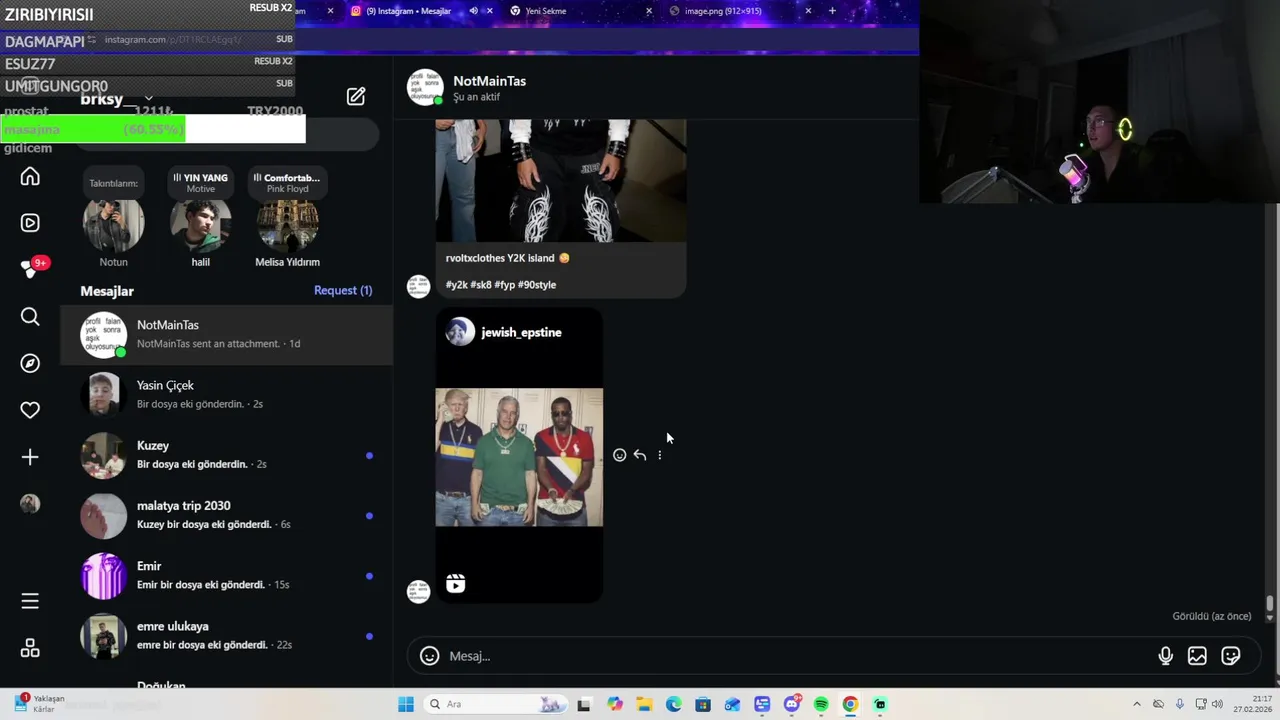Screen dimensions: 1280x720
Task: Open jewish_epstine profile on shared post
Action: coord(521,332)
